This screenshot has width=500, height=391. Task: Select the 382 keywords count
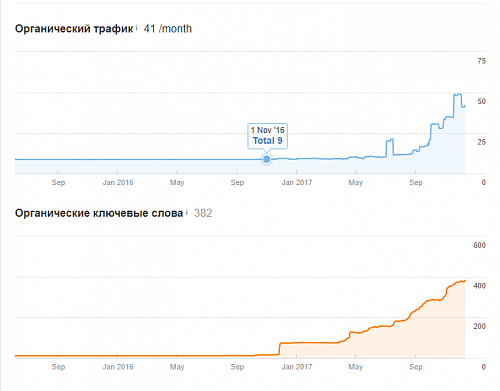(203, 213)
